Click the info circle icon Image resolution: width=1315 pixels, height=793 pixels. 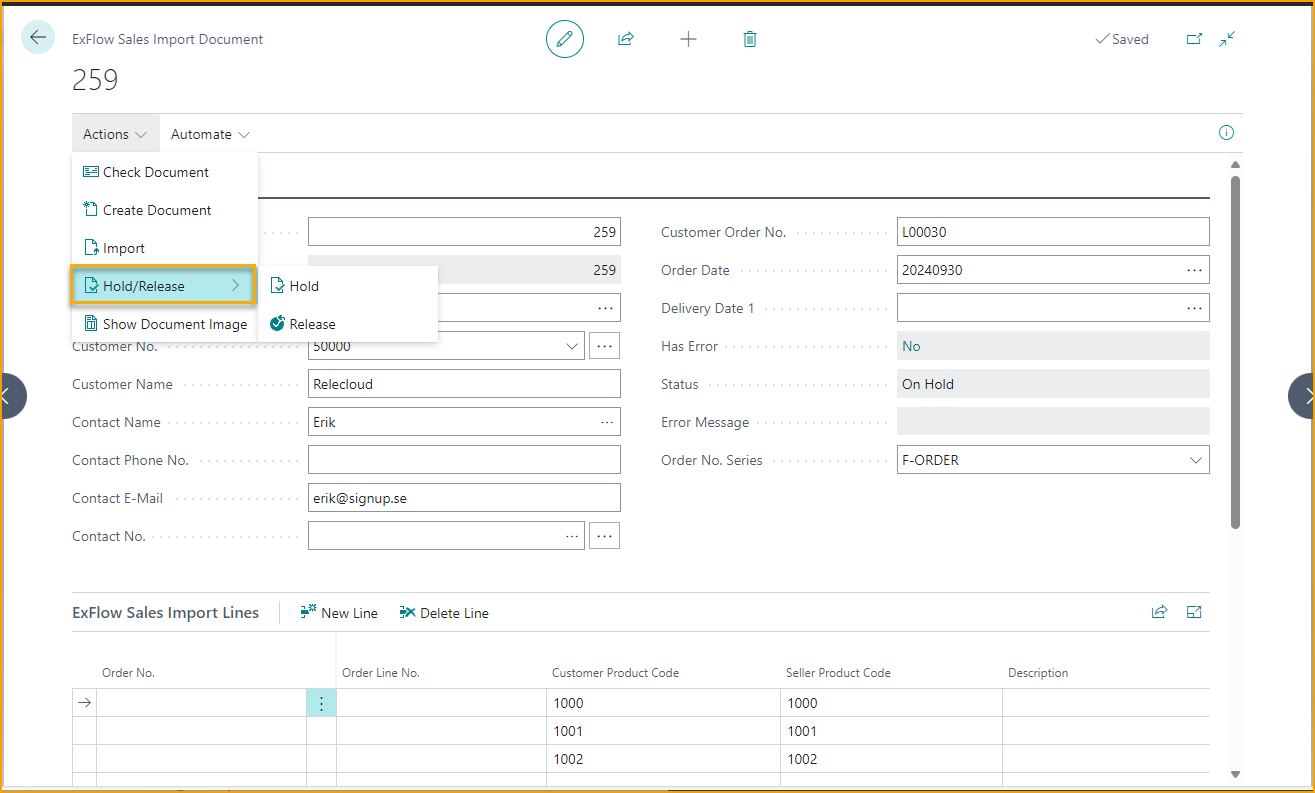pyautogui.click(x=1226, y=133)
